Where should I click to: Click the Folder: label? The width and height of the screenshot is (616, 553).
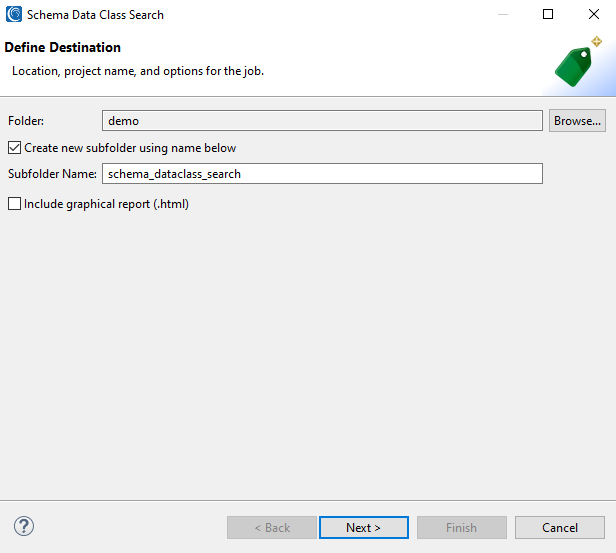click(26, 121)
